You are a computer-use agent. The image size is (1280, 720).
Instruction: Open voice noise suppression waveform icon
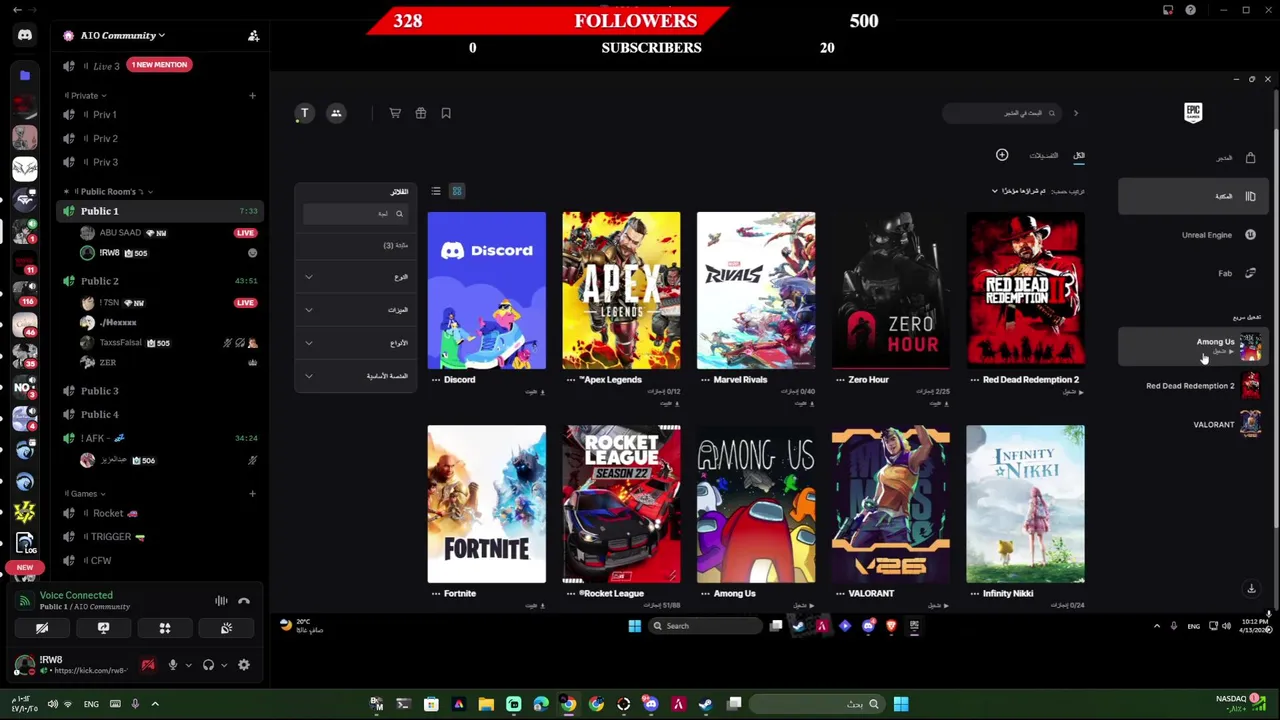coord(221,601)
